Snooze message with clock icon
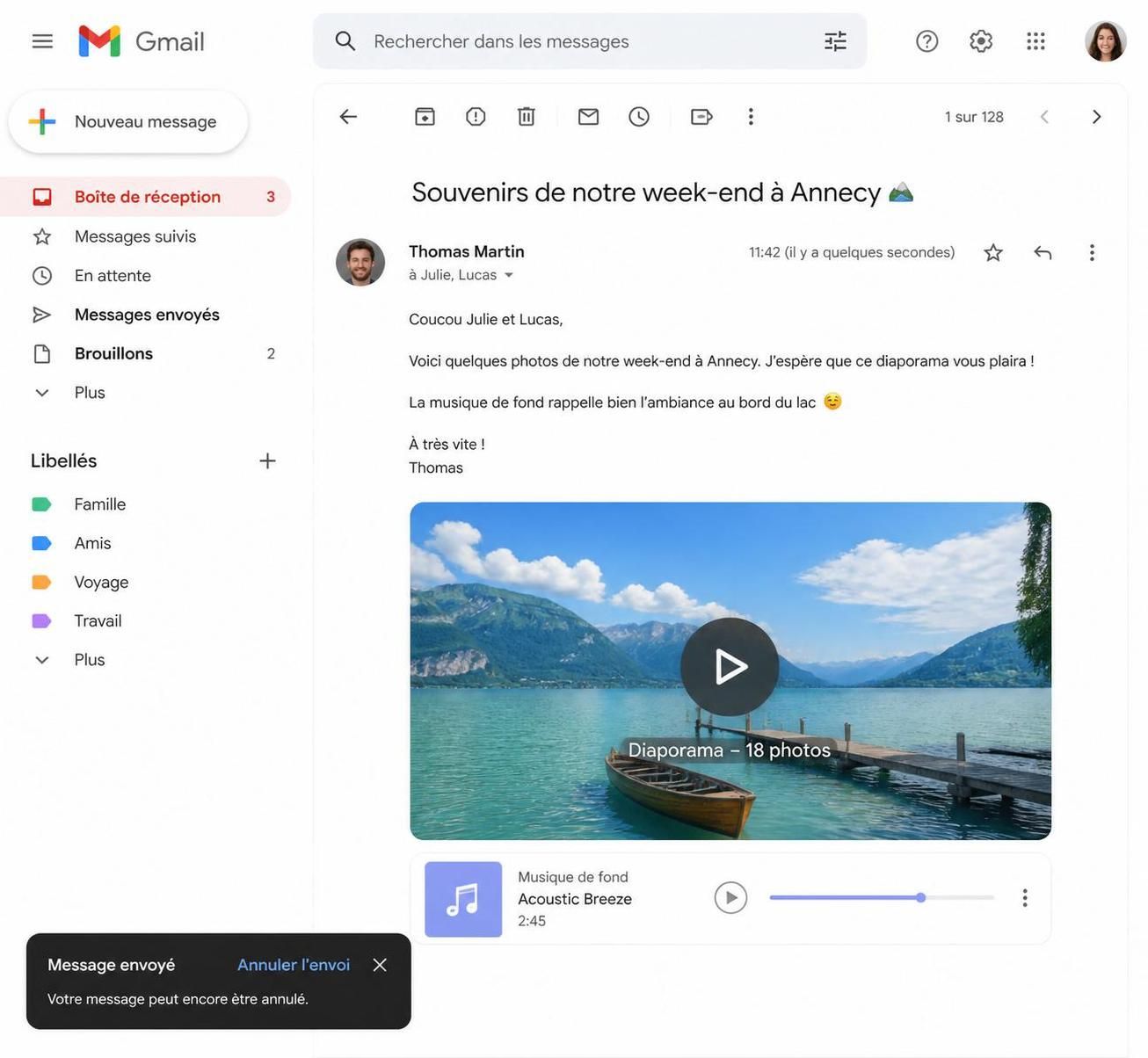 click(639, 117)
